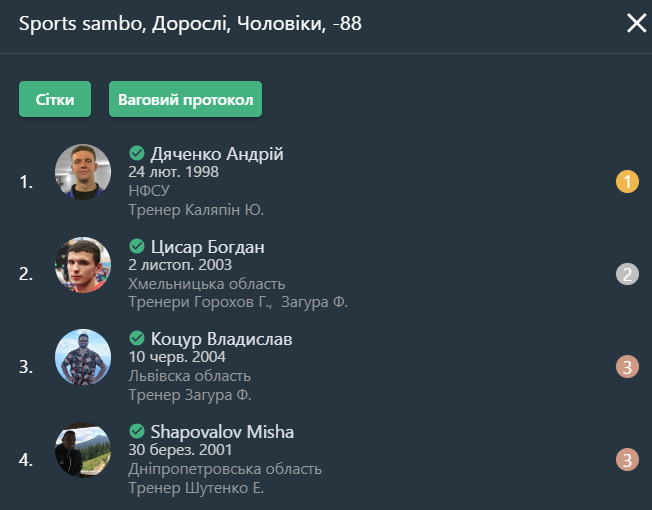Open the Ваговий протокол weigh-in protocol
The height and width of the screenshot is (510, 652).
185,99
